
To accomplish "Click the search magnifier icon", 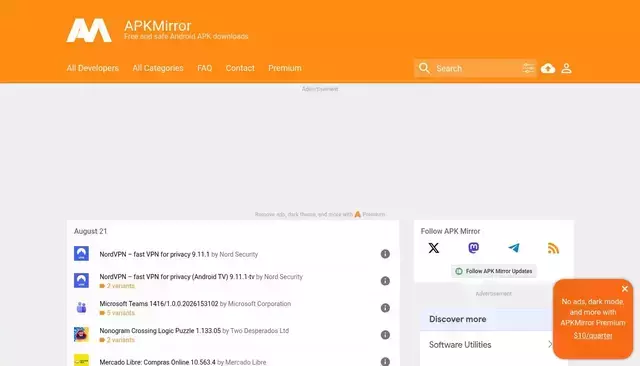I will 424,68.
